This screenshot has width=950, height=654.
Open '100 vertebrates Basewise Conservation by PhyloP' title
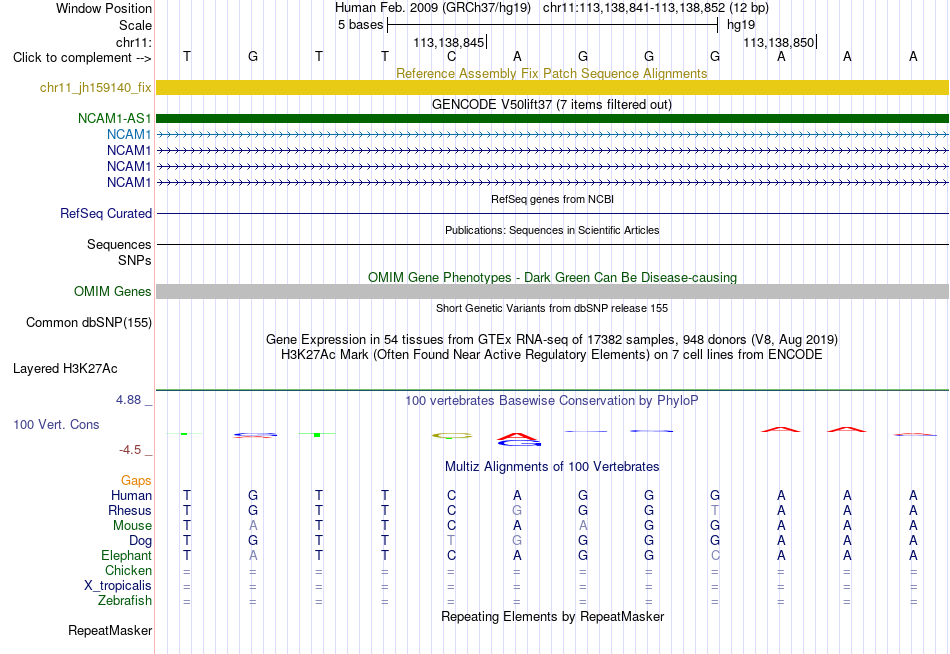coord(551,401)
